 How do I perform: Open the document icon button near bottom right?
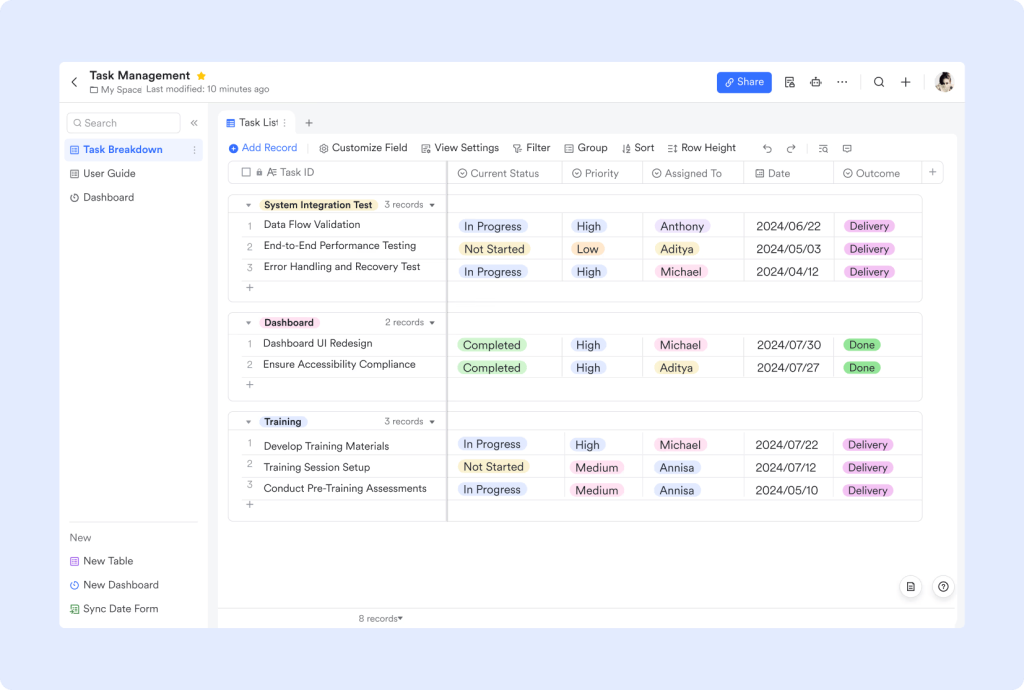[911, 587]
